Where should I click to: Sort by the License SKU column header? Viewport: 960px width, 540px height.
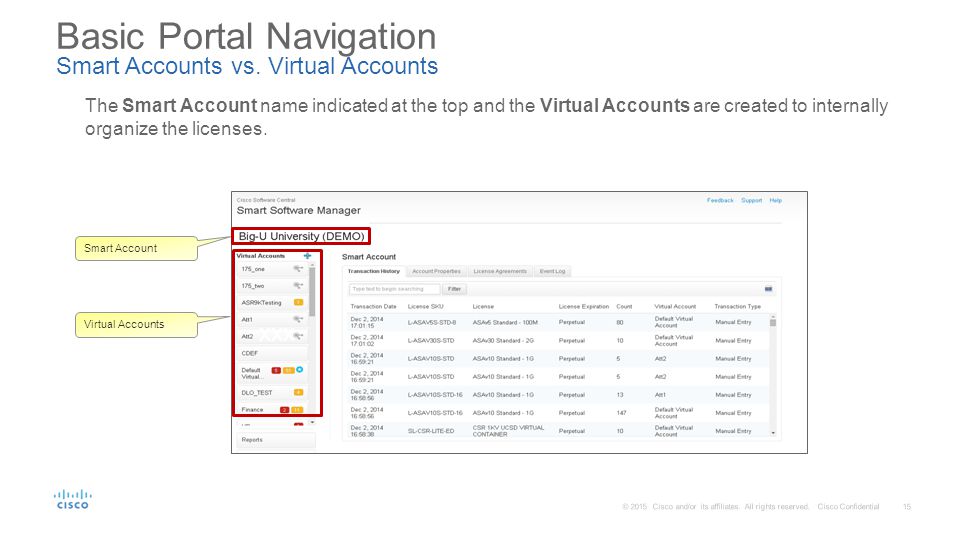point(426,306)
